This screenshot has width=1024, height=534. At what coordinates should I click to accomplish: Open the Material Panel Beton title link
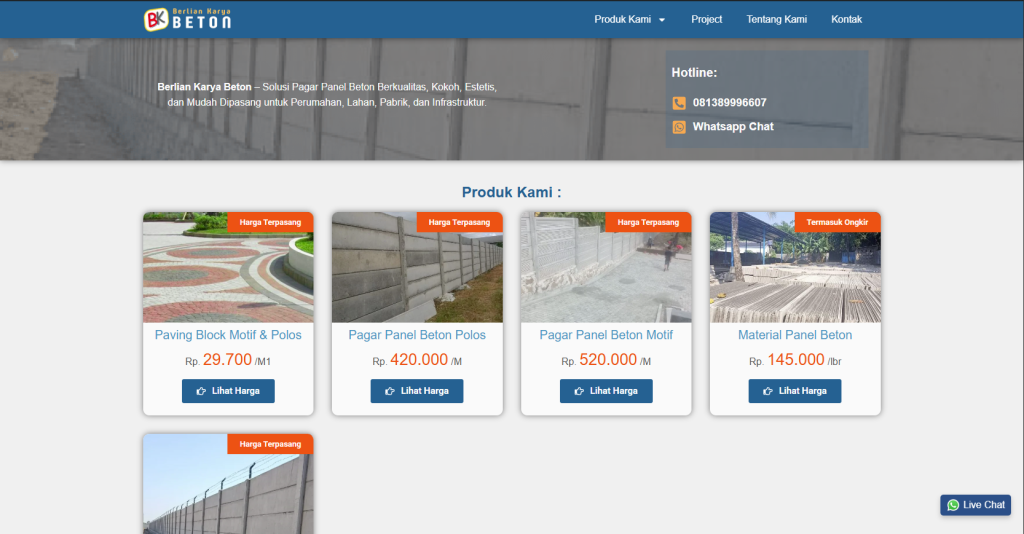[795, 335]
